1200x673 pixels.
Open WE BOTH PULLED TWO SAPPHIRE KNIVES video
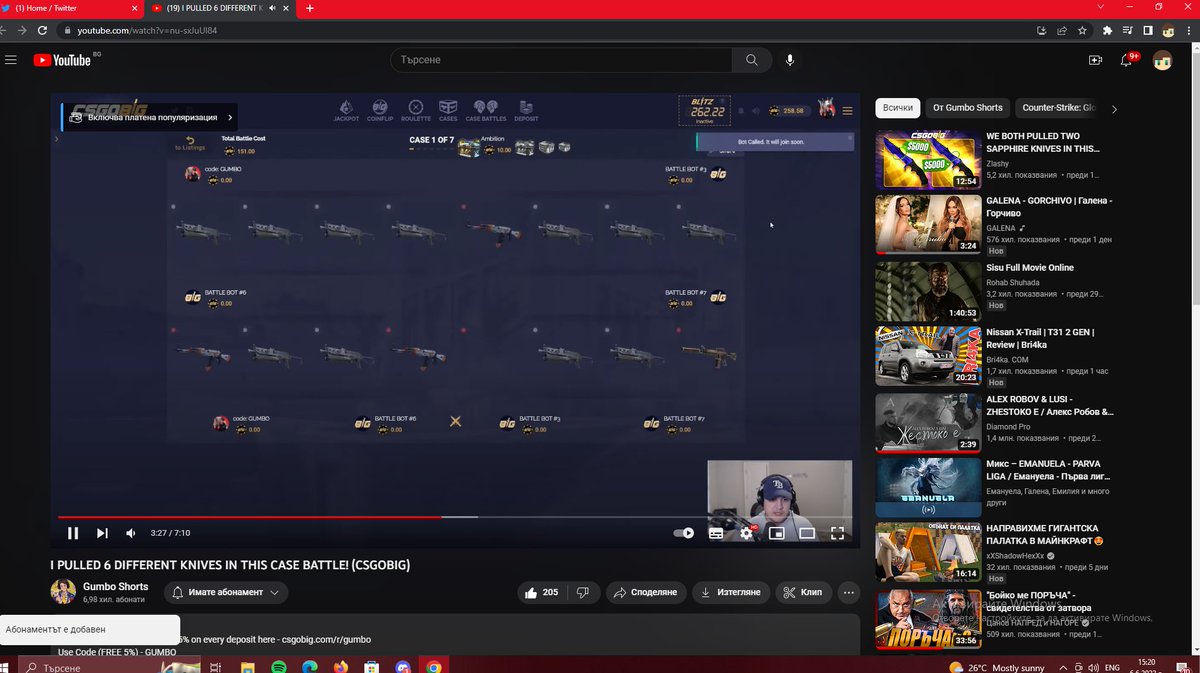pyautogui.click(x=1041, y=142)
